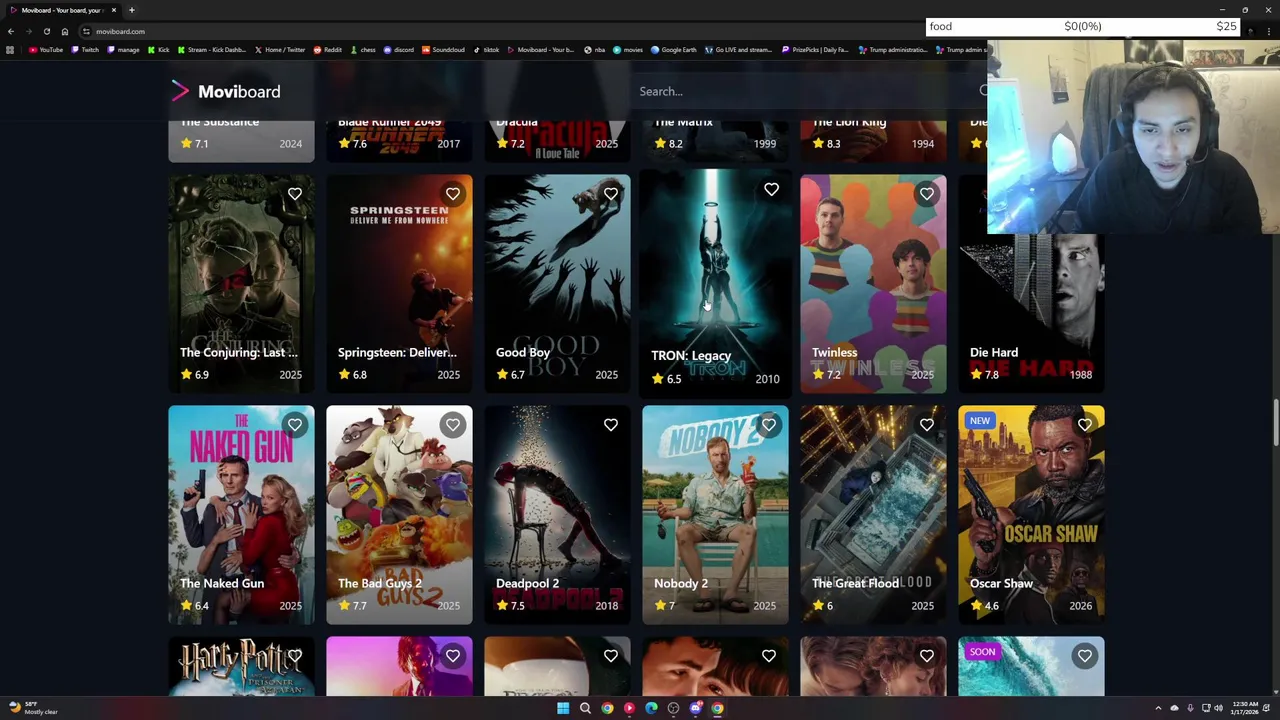
Task: Open the manage bookmark
Action: [123, 50]
